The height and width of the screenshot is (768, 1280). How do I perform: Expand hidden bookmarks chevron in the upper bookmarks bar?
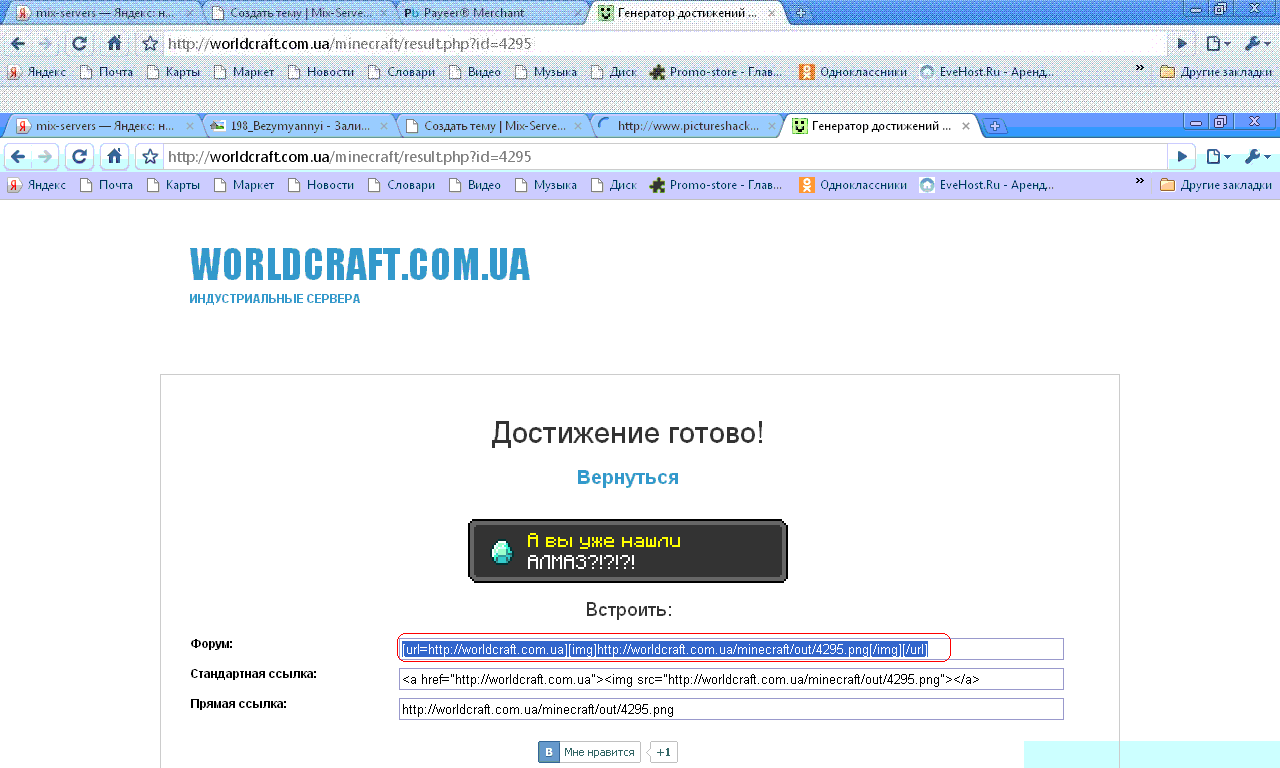coord(1139,69)
